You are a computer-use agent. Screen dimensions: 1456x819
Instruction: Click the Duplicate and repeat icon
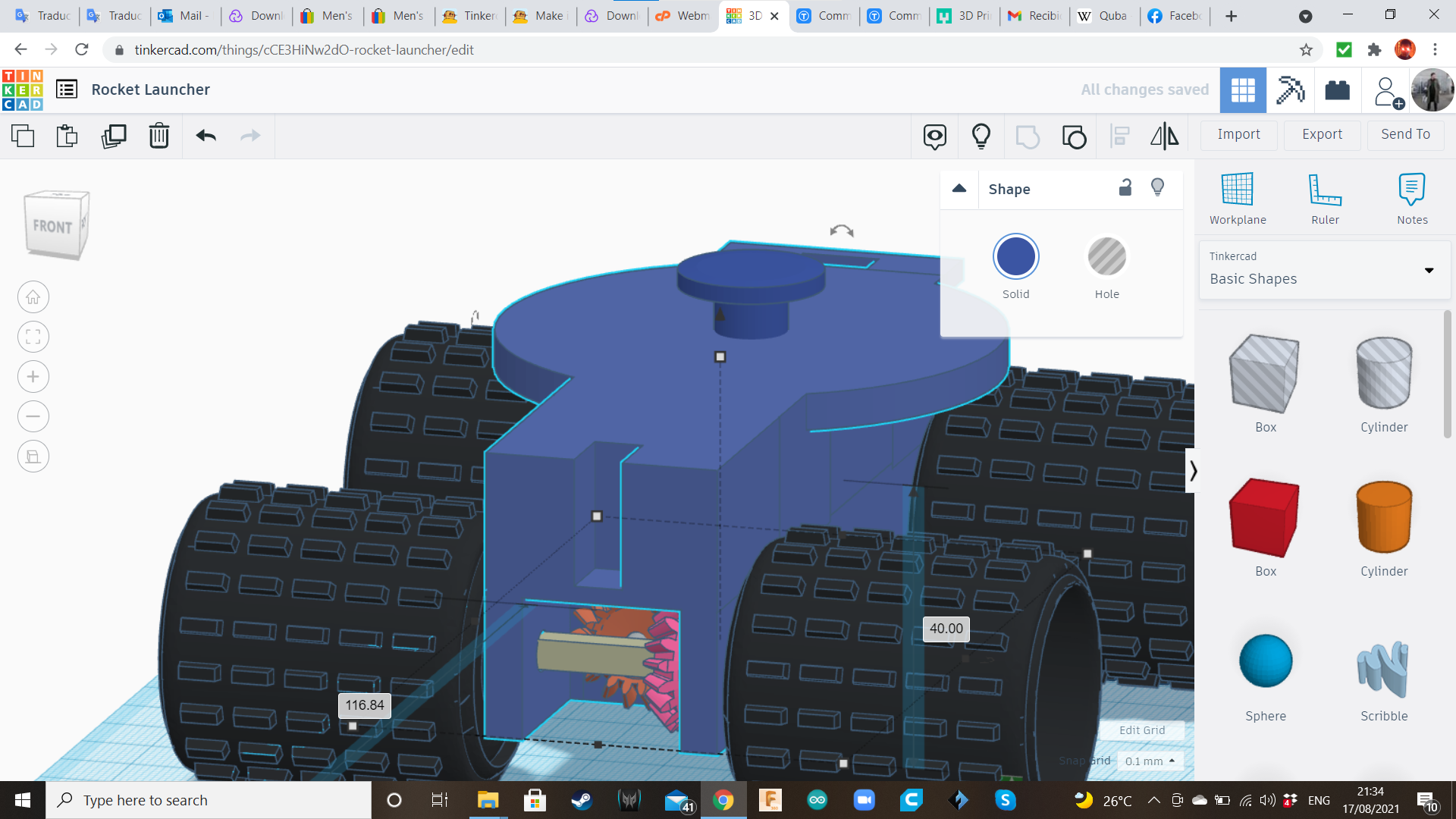[x=114, y=136]
